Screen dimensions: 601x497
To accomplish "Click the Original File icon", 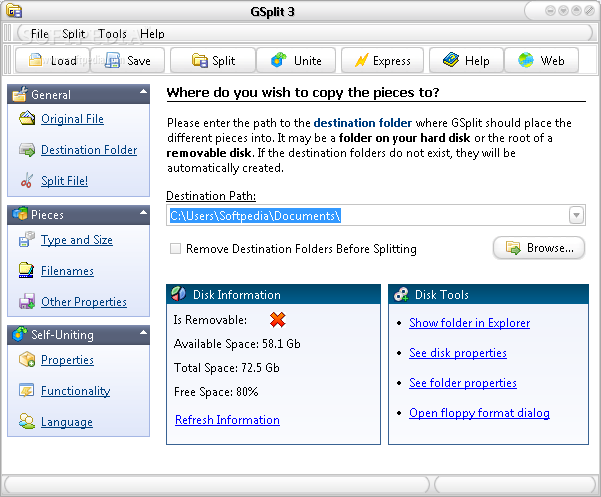I will click(27, 118).
